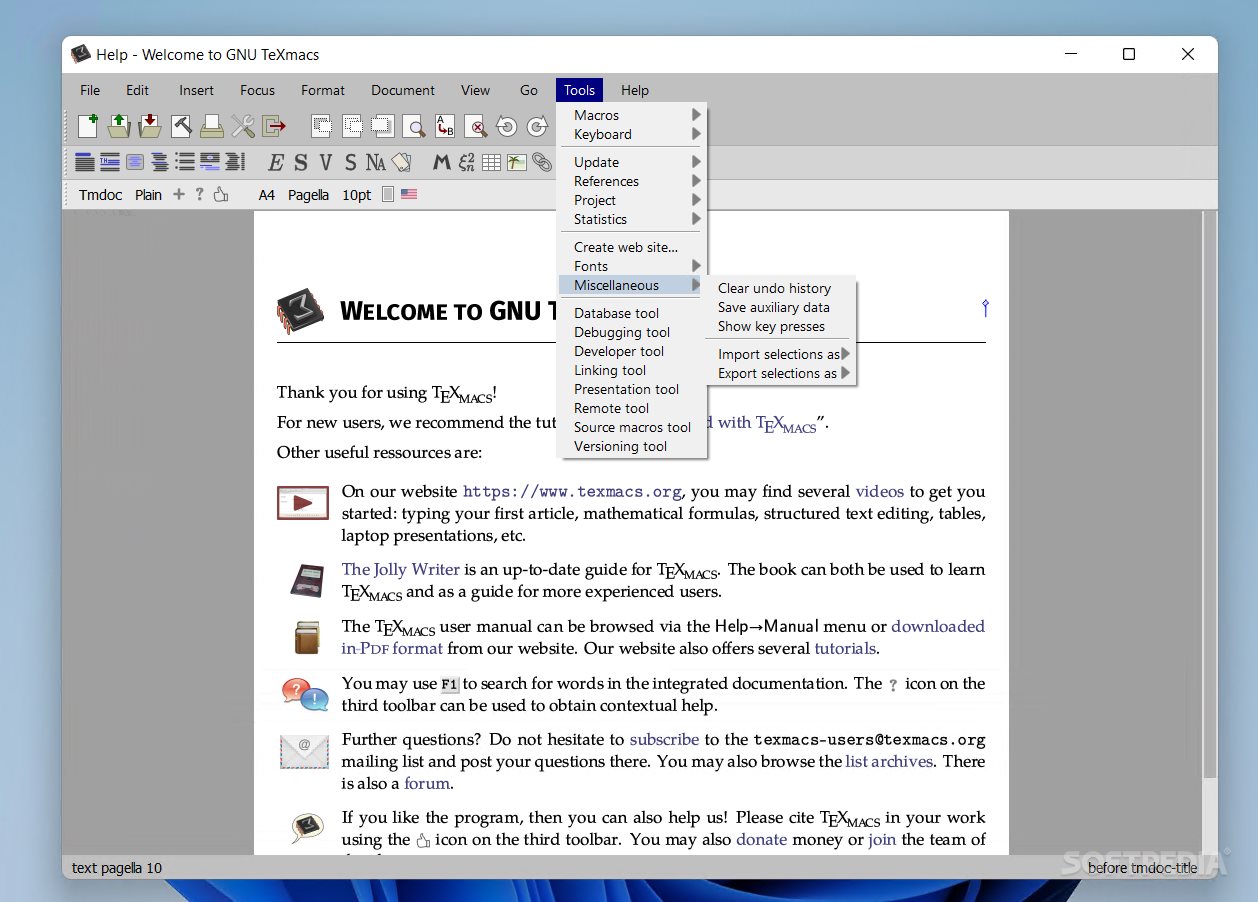This screenshot has height=902, width=1258.
Task: Click the vertical scrollbar thumb
Action: tap(1209, 495)
